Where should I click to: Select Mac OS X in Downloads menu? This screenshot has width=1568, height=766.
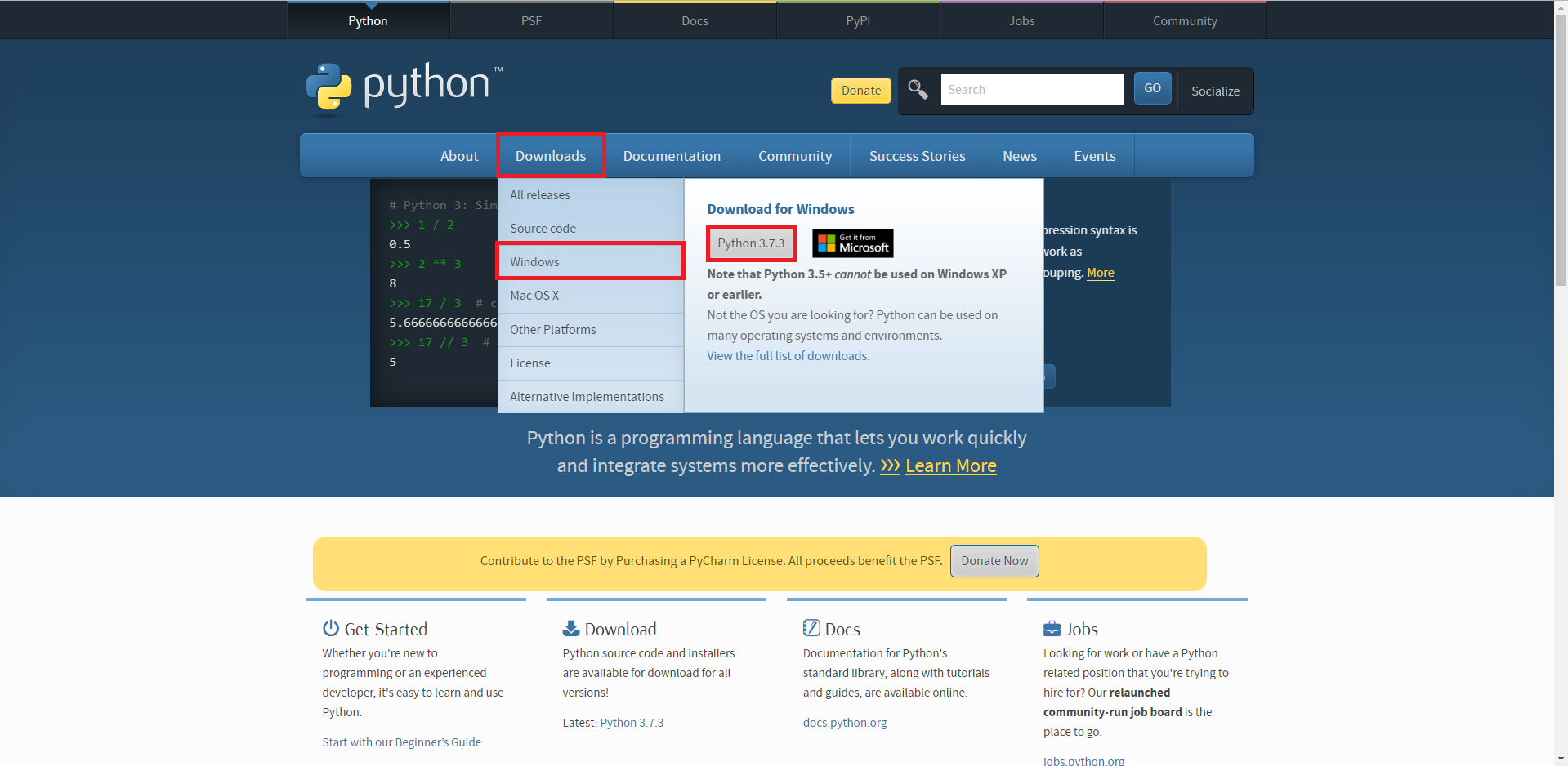tap(590, 296)
